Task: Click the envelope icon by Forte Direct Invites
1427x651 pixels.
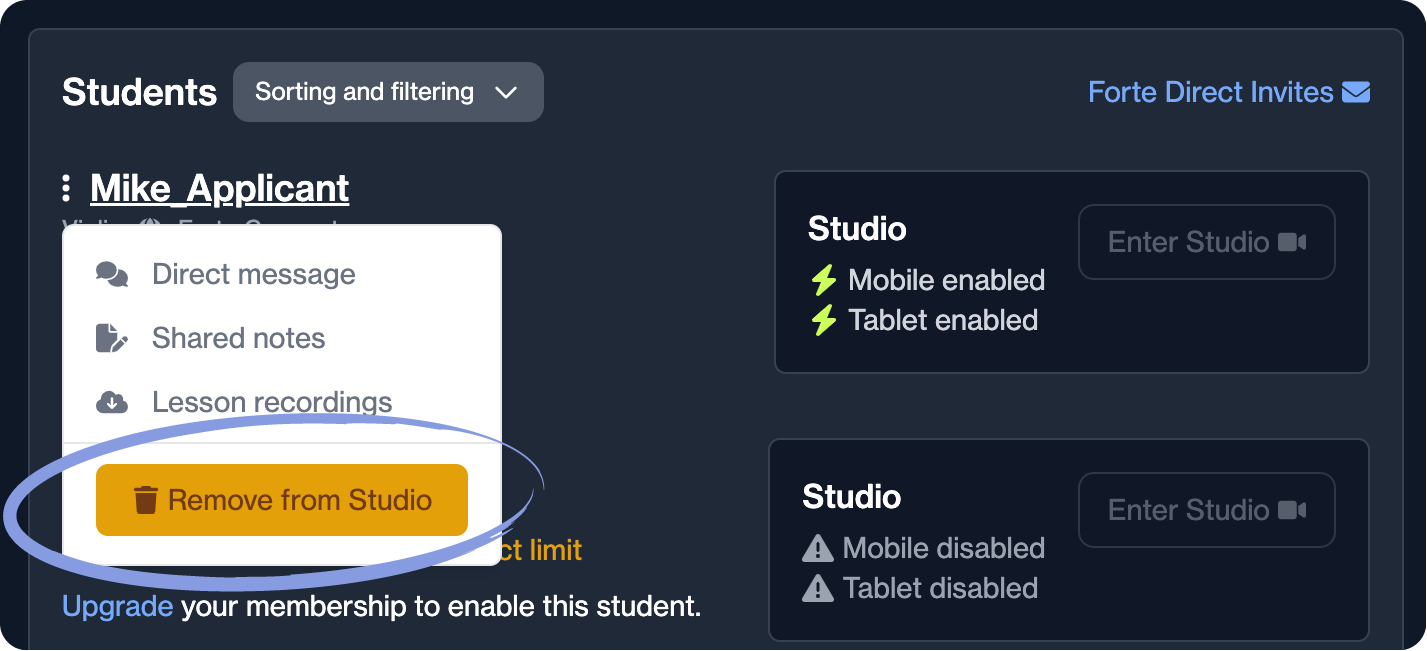Action: click(x=1355, y=92)
